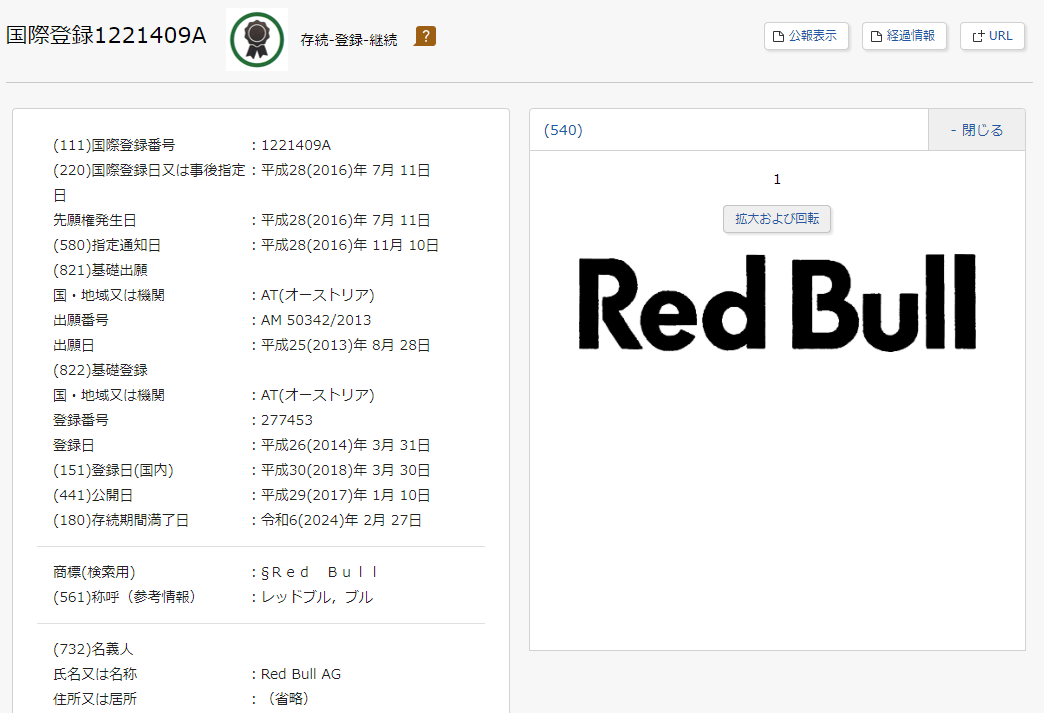Select the pronunciation レッドブル, ブル text
1044x713 pixels.
click(317, 597)
